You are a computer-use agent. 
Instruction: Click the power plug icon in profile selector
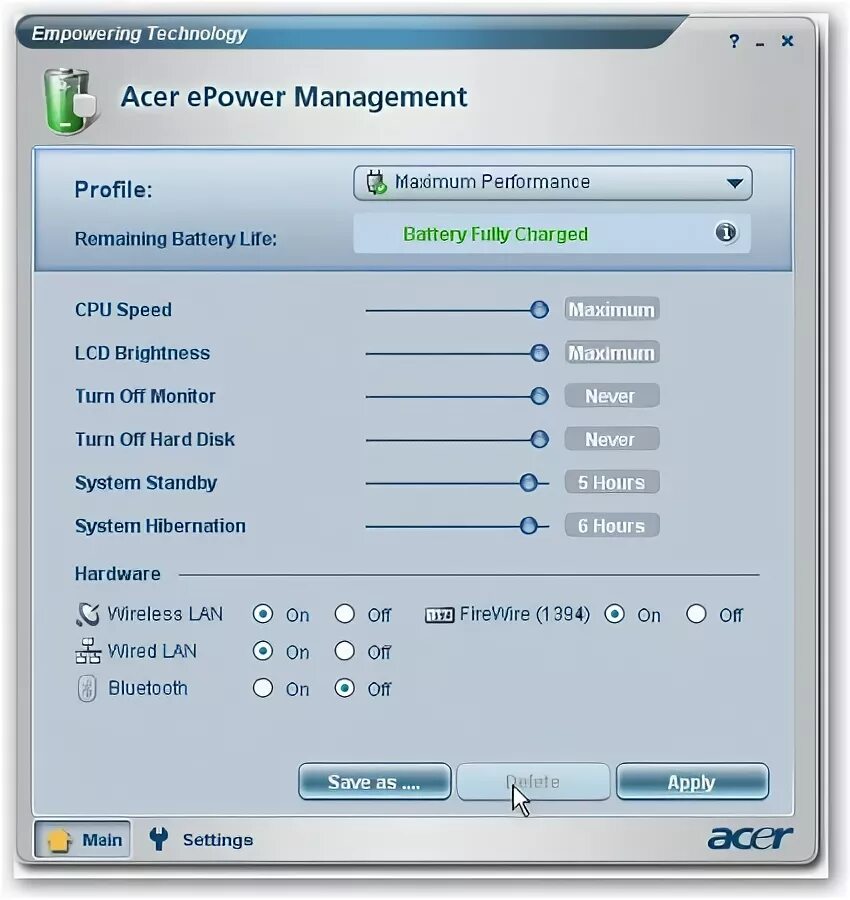[x=376, y=182]
